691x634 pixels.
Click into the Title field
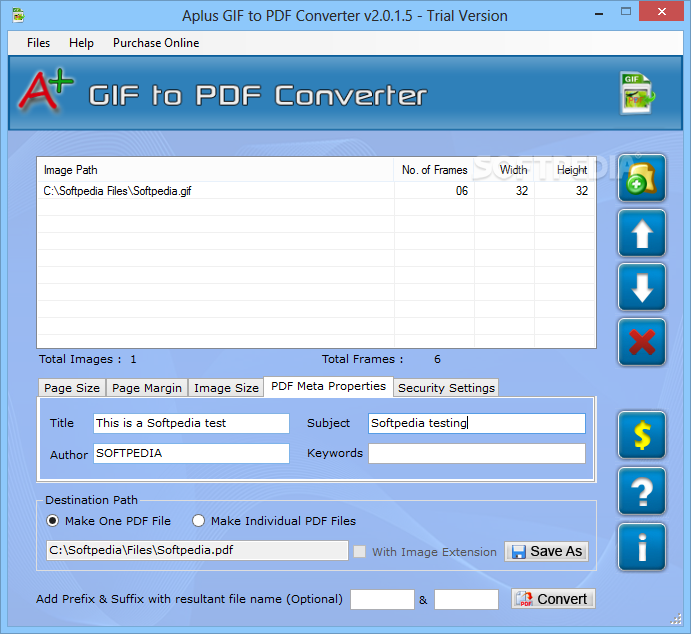point(191,423)
